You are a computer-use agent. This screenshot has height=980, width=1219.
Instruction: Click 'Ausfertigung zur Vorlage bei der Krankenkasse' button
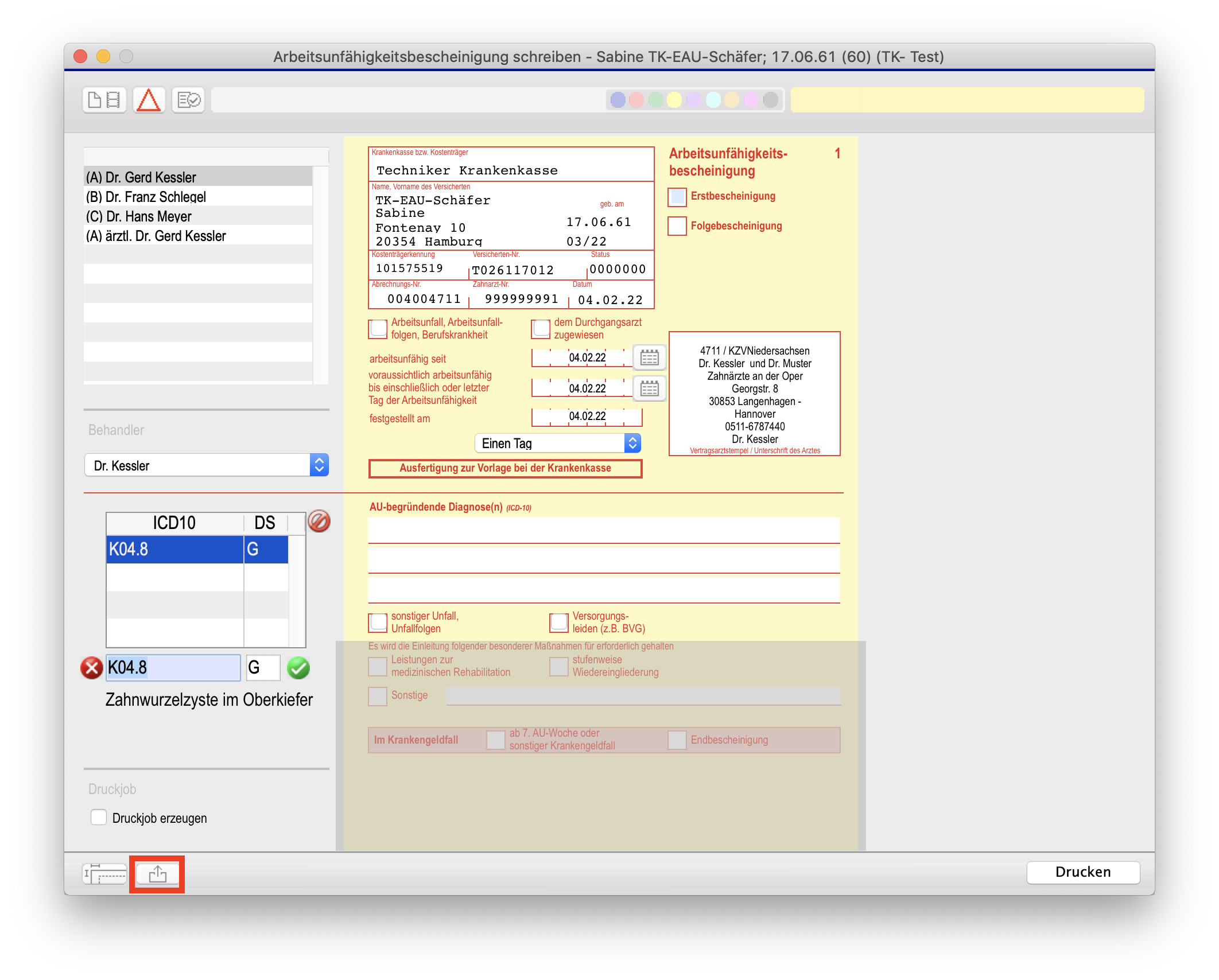(x=505, y=468)
